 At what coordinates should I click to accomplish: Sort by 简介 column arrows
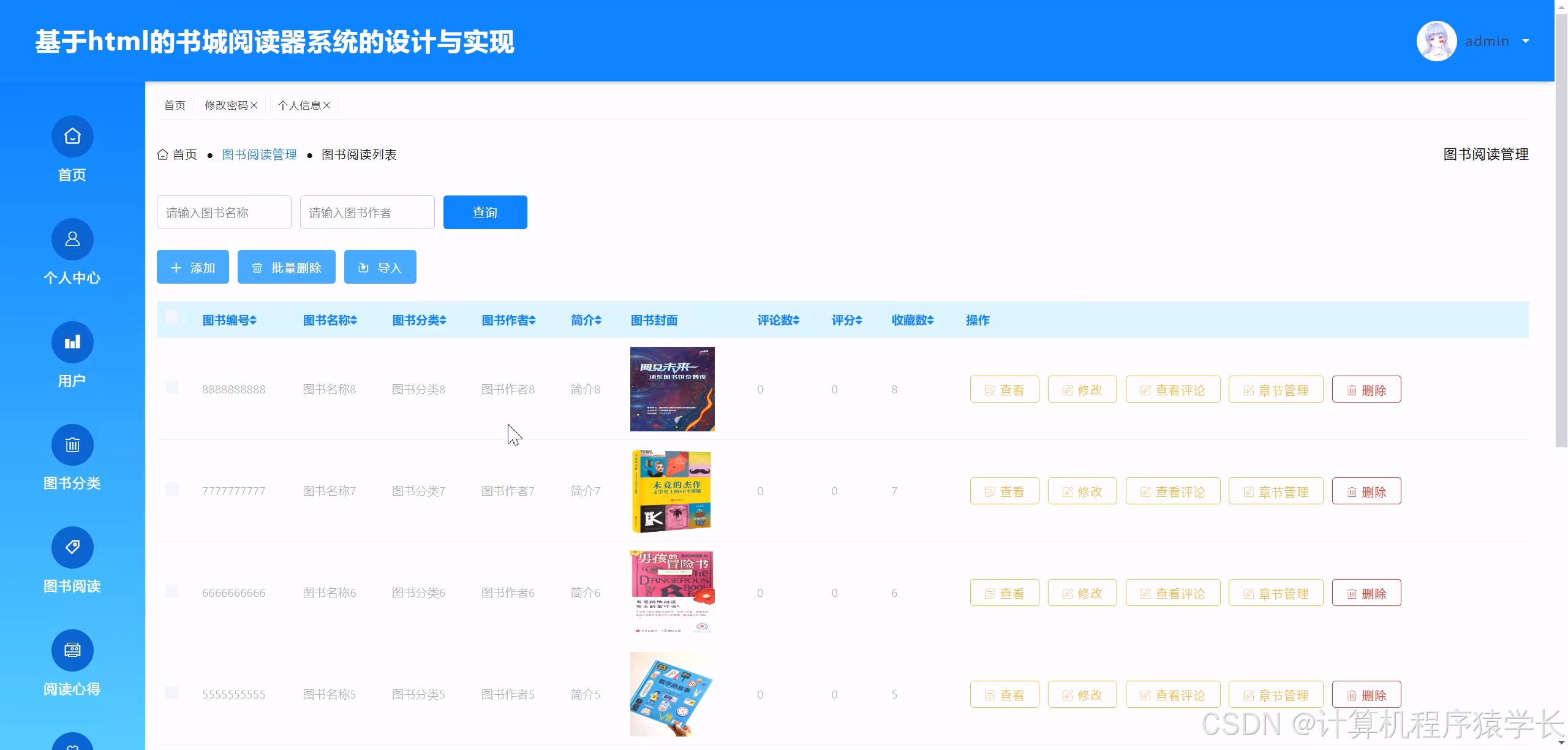coord(598,320)
